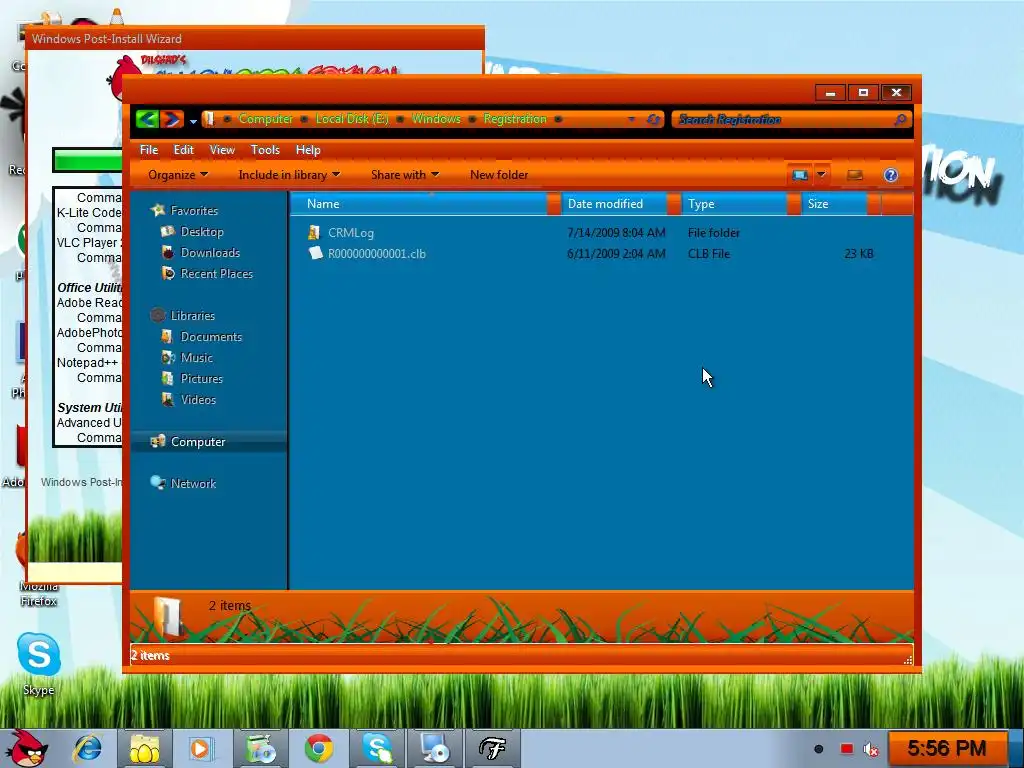Open the View menu
Viewport: 1024px width, 768px height.
[222, 150]
